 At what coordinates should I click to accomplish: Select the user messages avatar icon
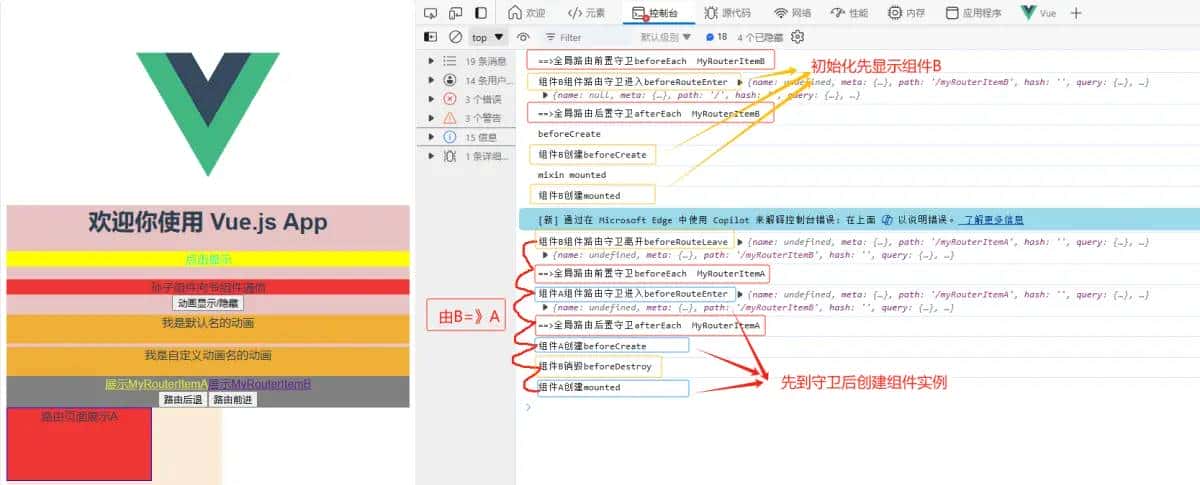tap(449, 80)
